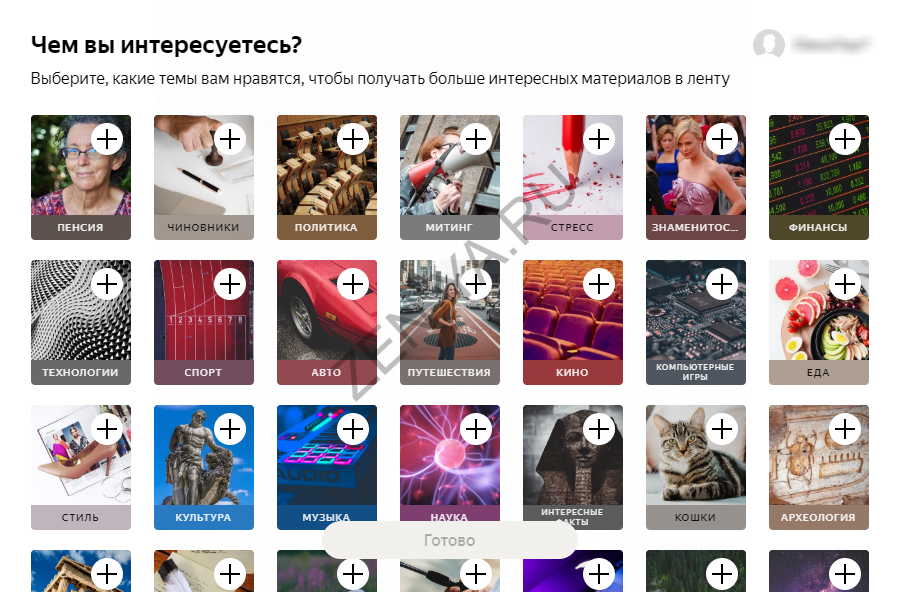
Task: Add the Пенсия topic with its plus icon
Action: click(x=107, y=139)
